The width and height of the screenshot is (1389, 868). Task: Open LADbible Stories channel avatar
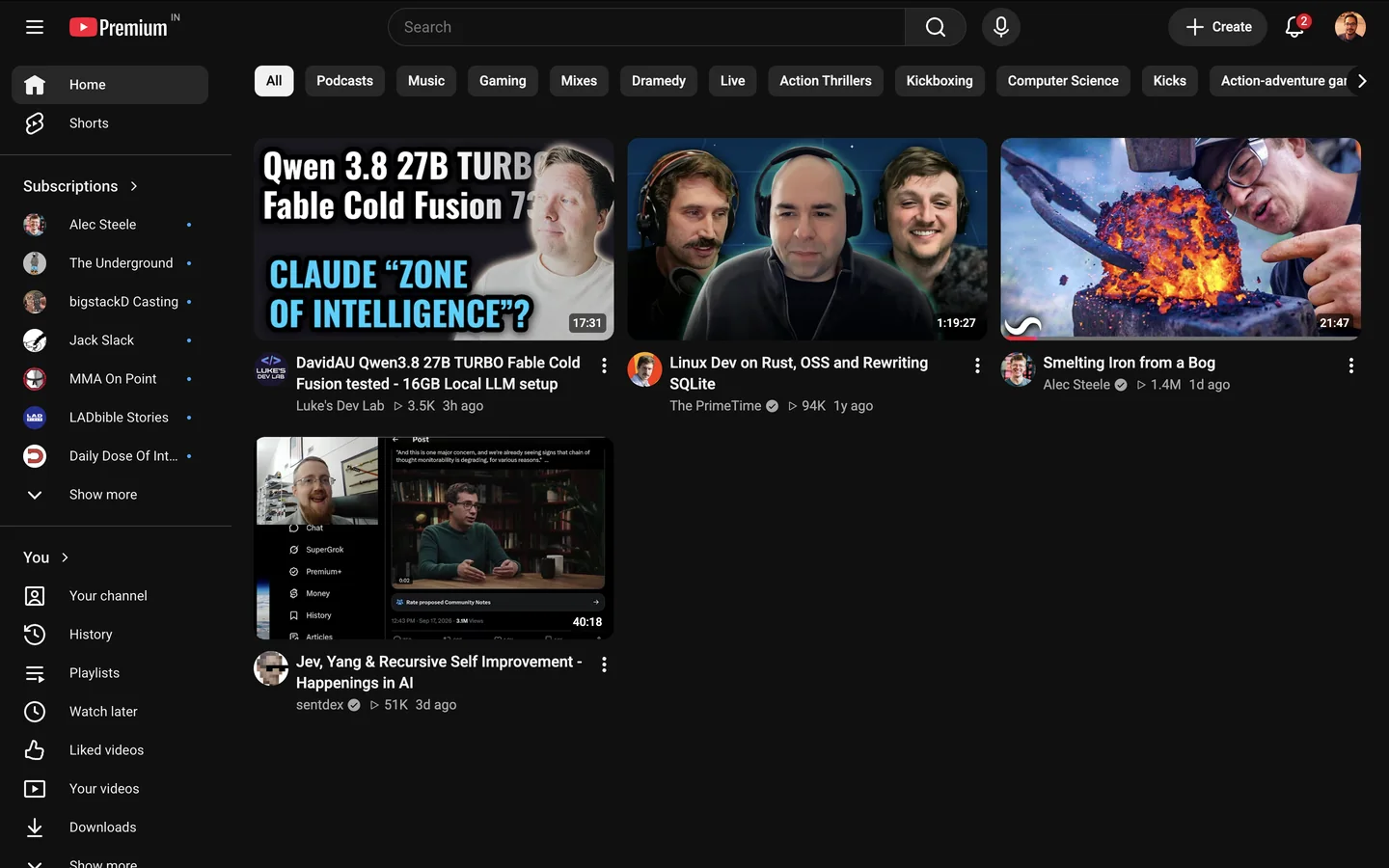[x=35, y=418]
